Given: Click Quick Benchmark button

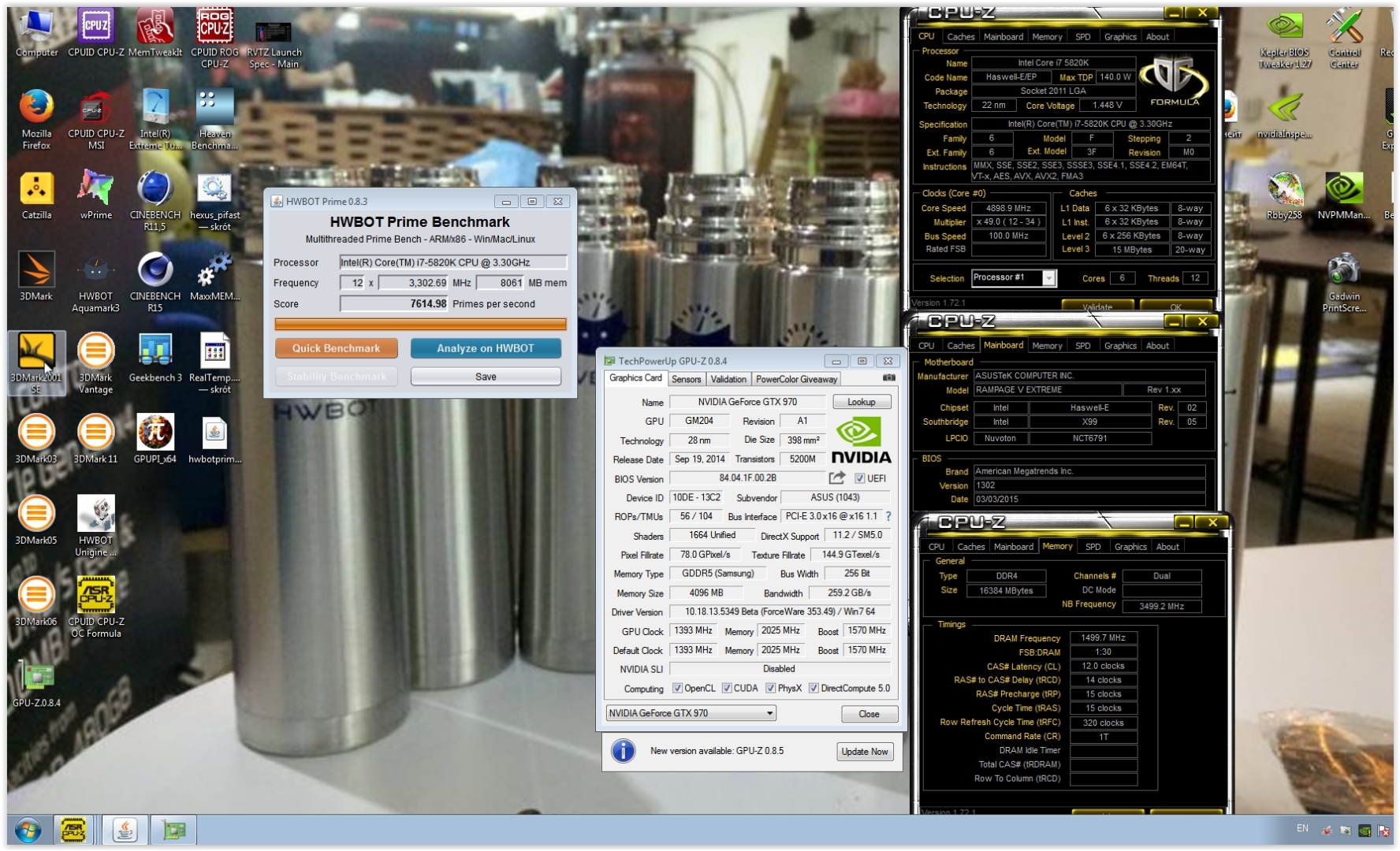Looking at the screenshot, I should [336, 348].
